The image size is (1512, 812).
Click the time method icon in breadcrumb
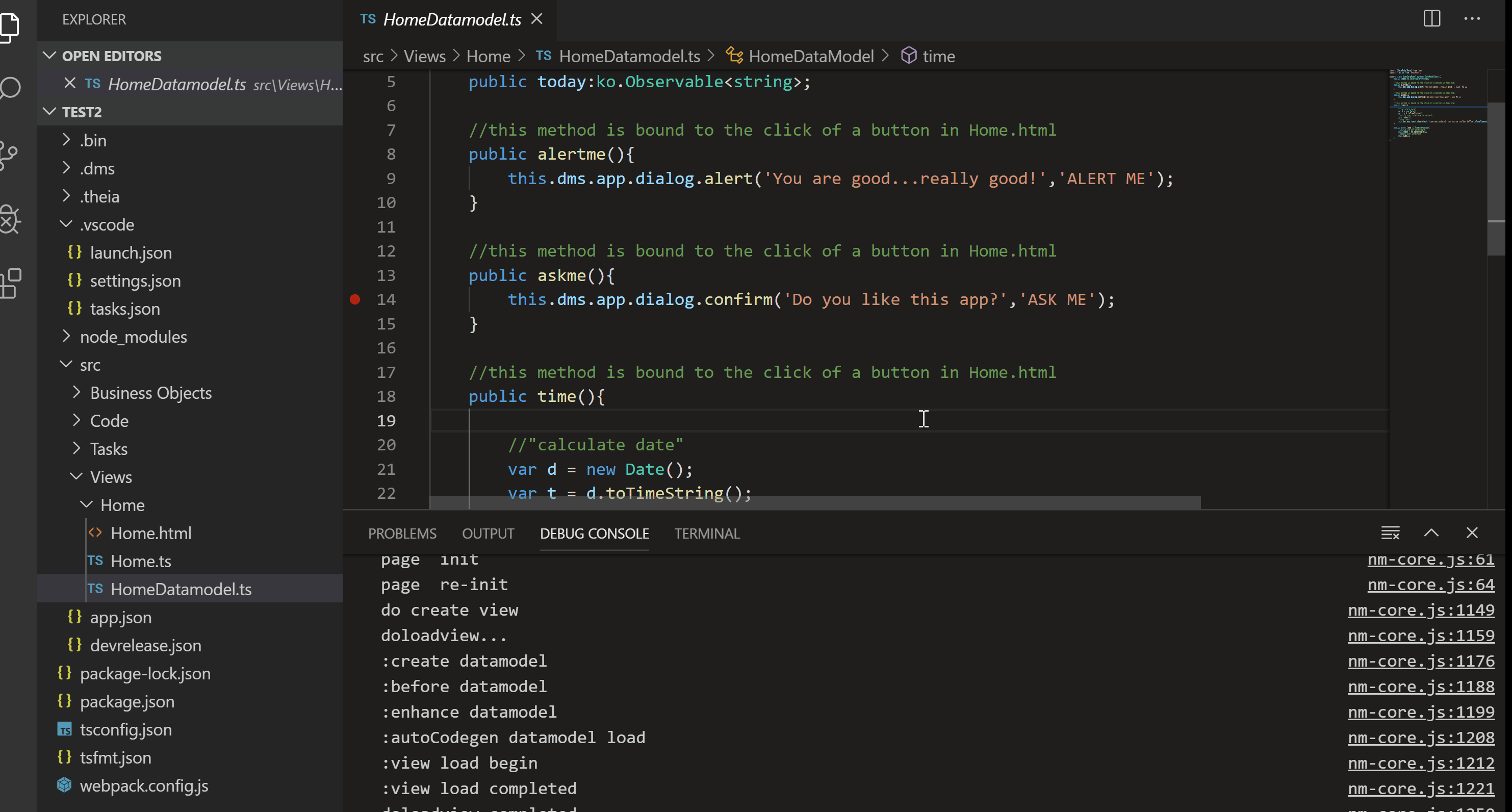coord(909,56)
